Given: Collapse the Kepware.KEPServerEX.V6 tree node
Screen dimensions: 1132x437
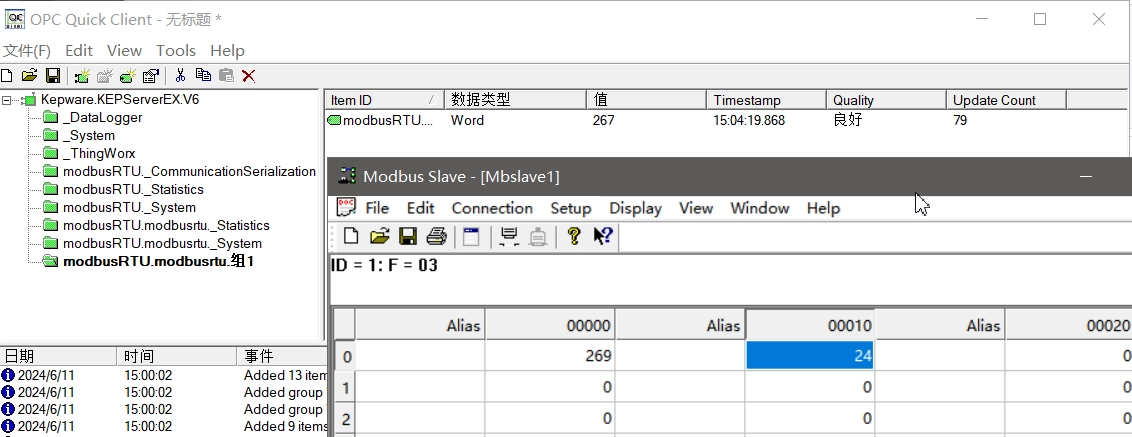Looking at the screenshot, I should (7, 100).
